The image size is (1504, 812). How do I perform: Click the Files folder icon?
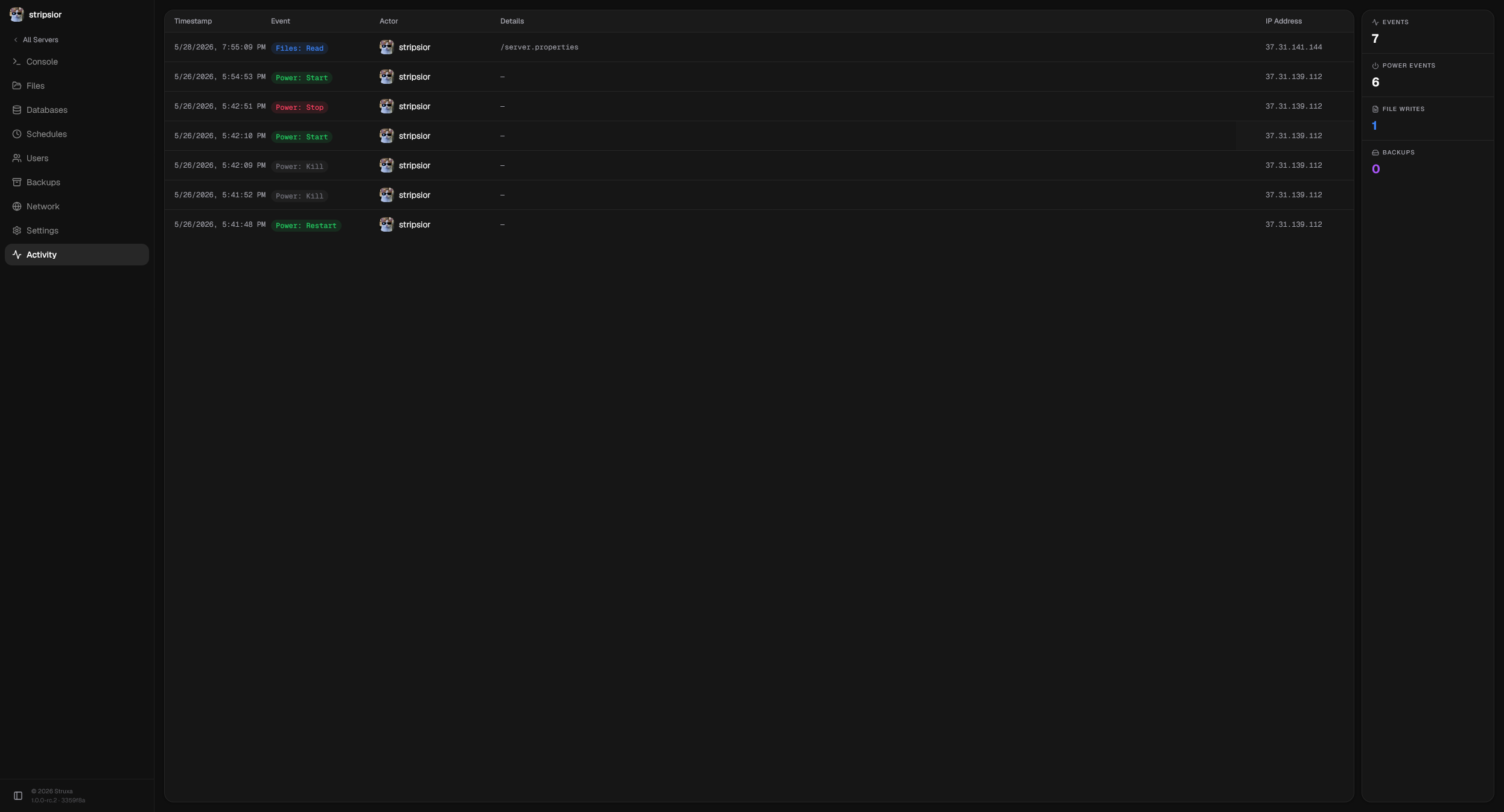(x=17, y=86)
